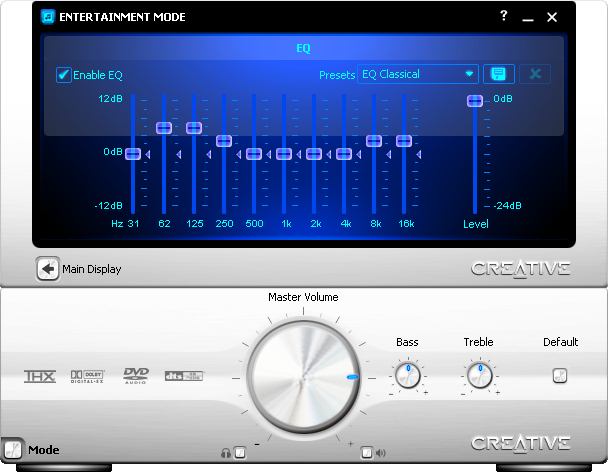Toggle the speaker mute checkbox

(367, 453)
